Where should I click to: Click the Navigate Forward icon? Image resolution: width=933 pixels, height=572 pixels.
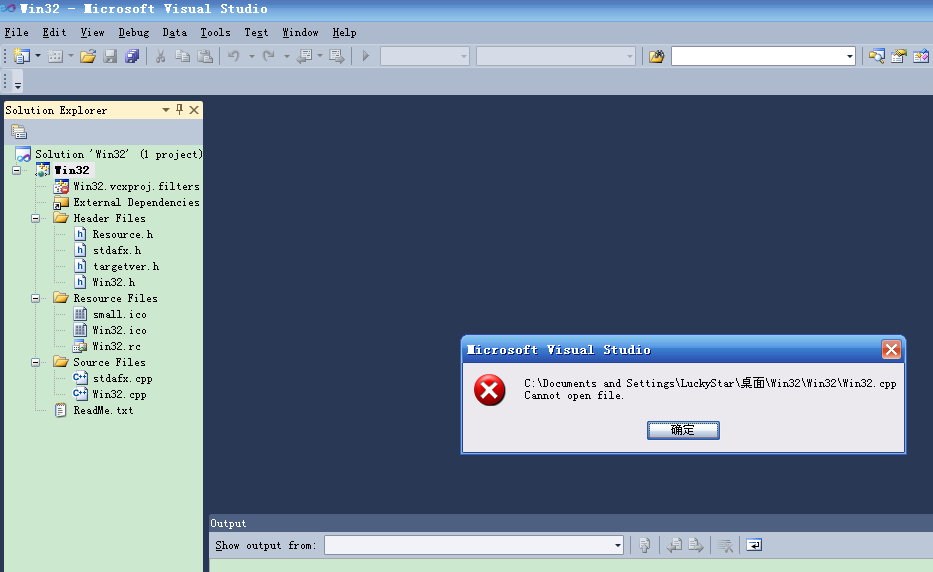click(x=337, y=57)
